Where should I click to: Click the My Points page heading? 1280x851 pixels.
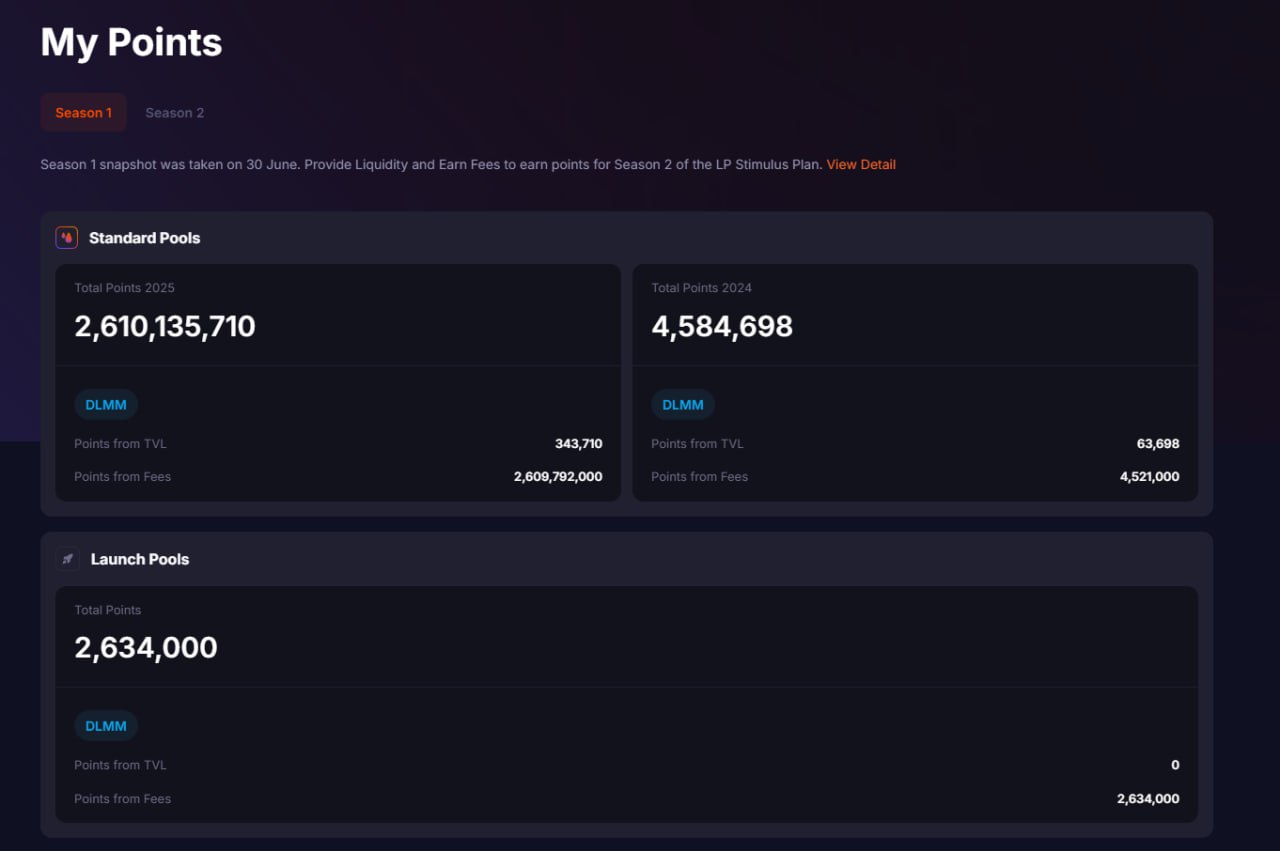click(x=131, y=43)
